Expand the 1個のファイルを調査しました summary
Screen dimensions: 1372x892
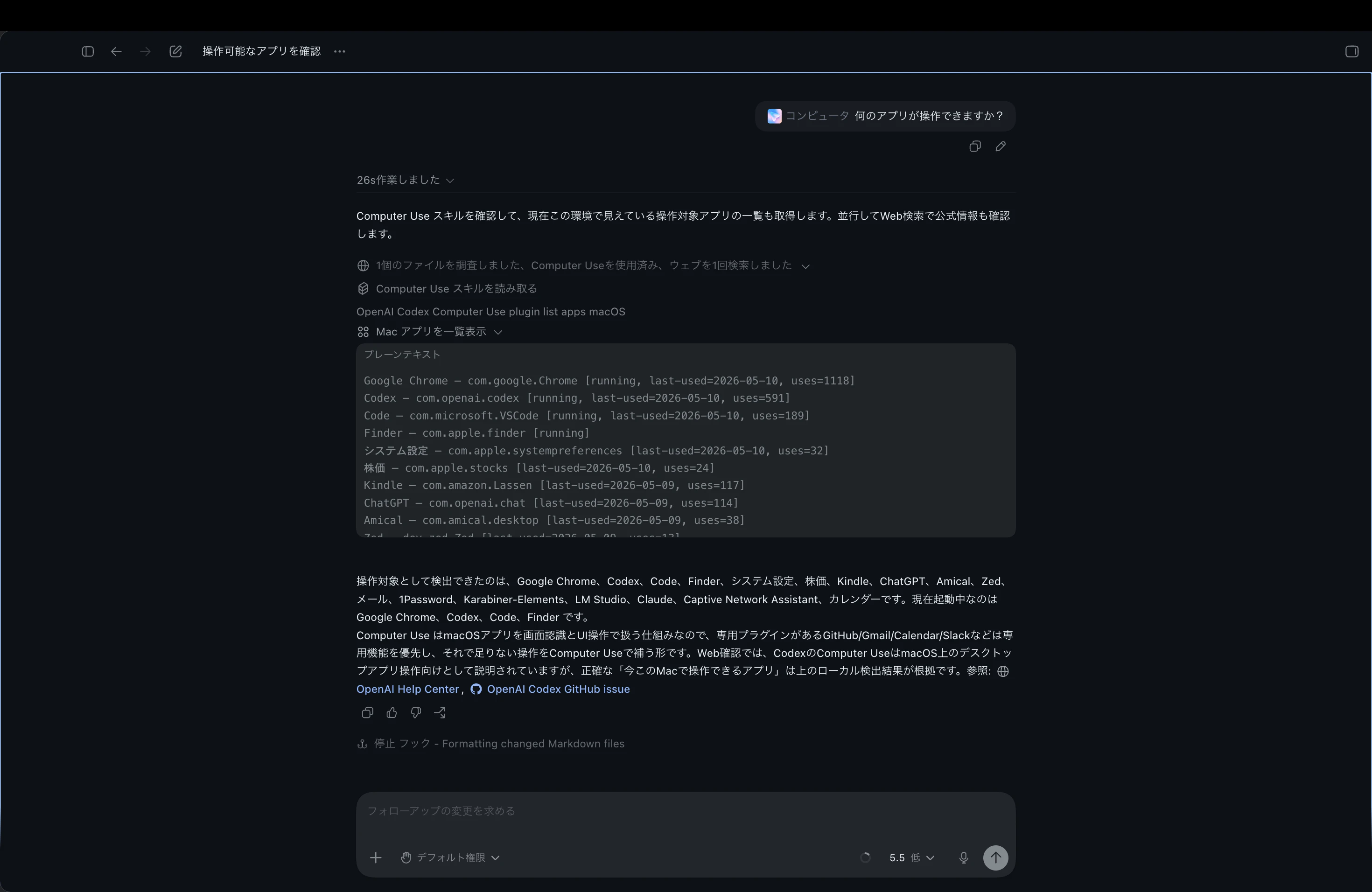coord(583,265)
